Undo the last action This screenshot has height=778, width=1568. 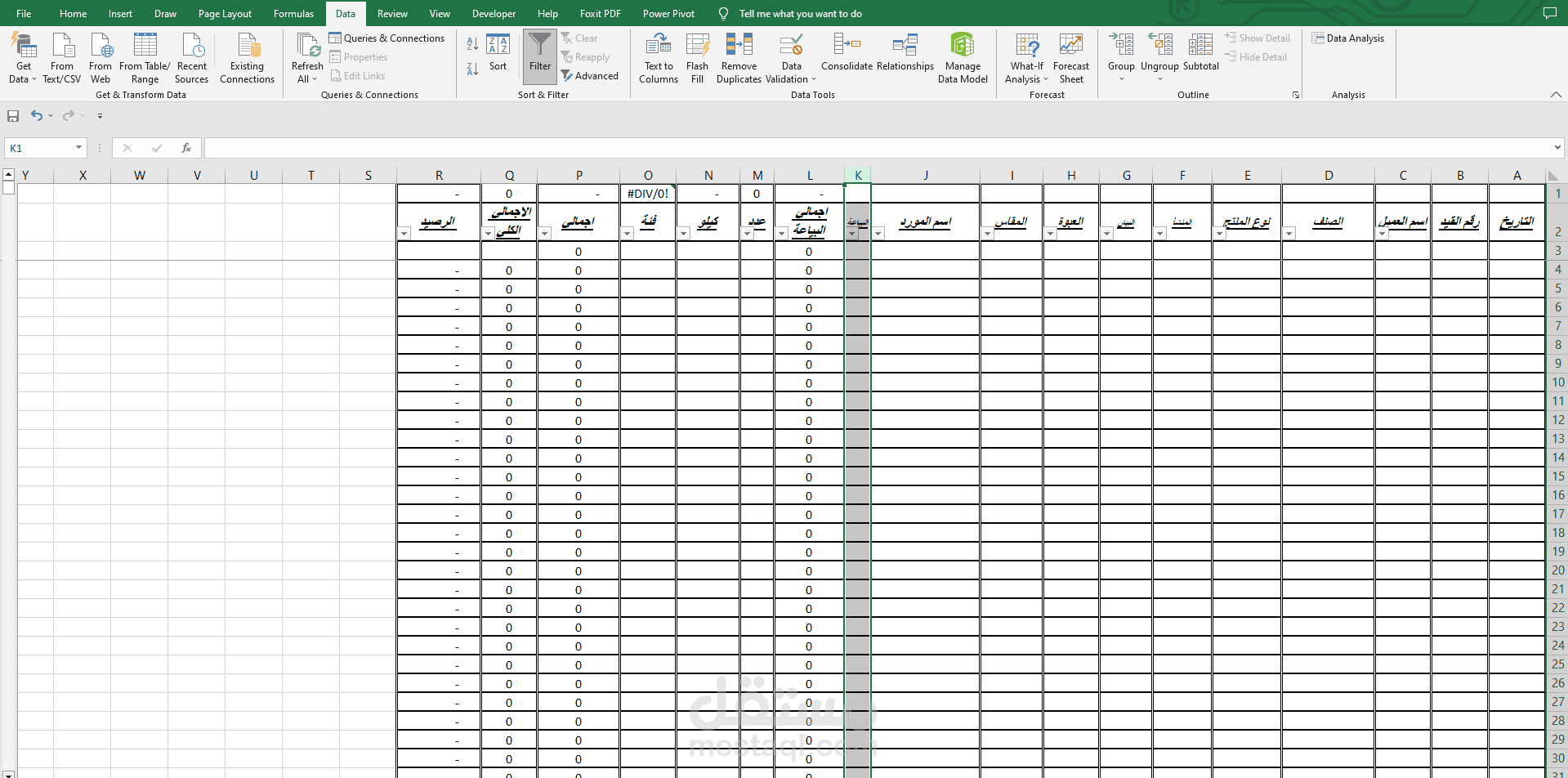(x=37, y=116)
